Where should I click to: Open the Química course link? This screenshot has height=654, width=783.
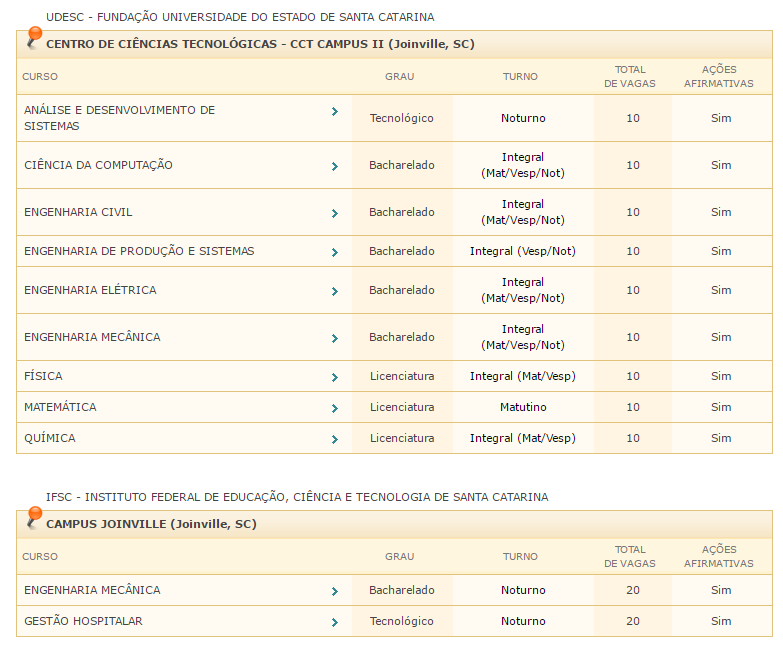(x=50, y=438)
